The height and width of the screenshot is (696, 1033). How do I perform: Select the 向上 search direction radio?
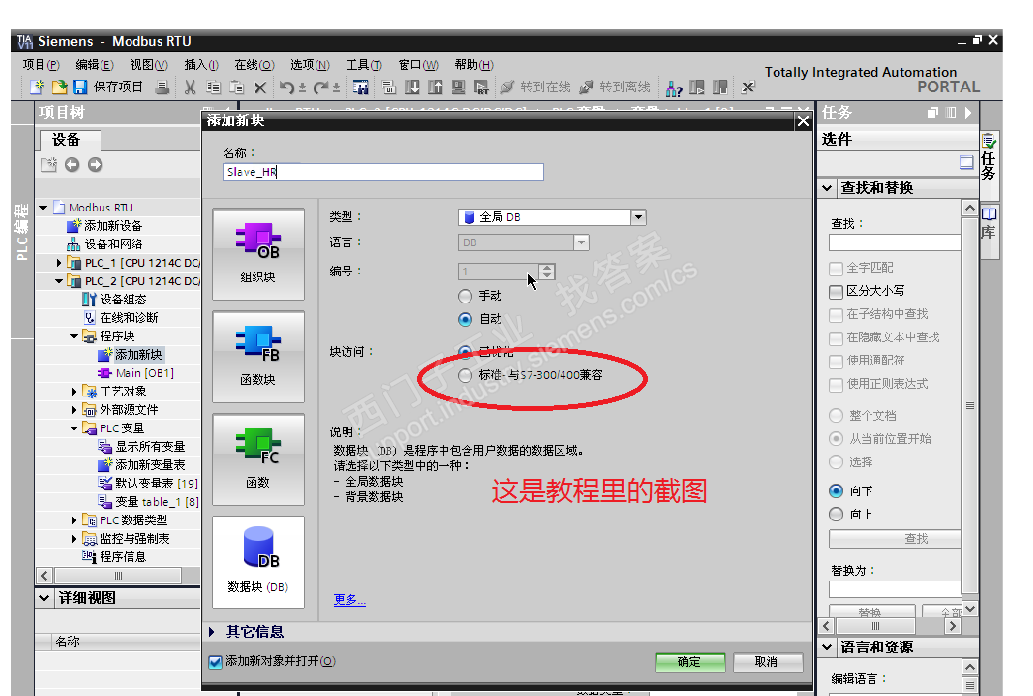point(836,514)
